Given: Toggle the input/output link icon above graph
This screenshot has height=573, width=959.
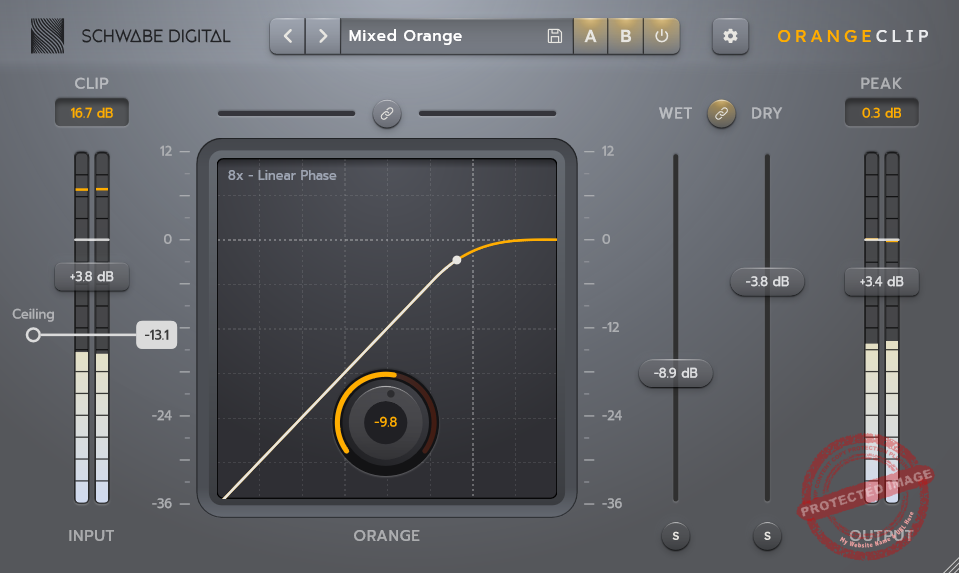Looking at the screenshot, I should point(387,114).
